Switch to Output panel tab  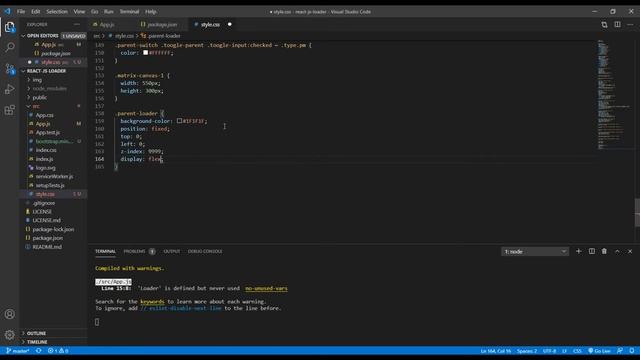(172, 251)
